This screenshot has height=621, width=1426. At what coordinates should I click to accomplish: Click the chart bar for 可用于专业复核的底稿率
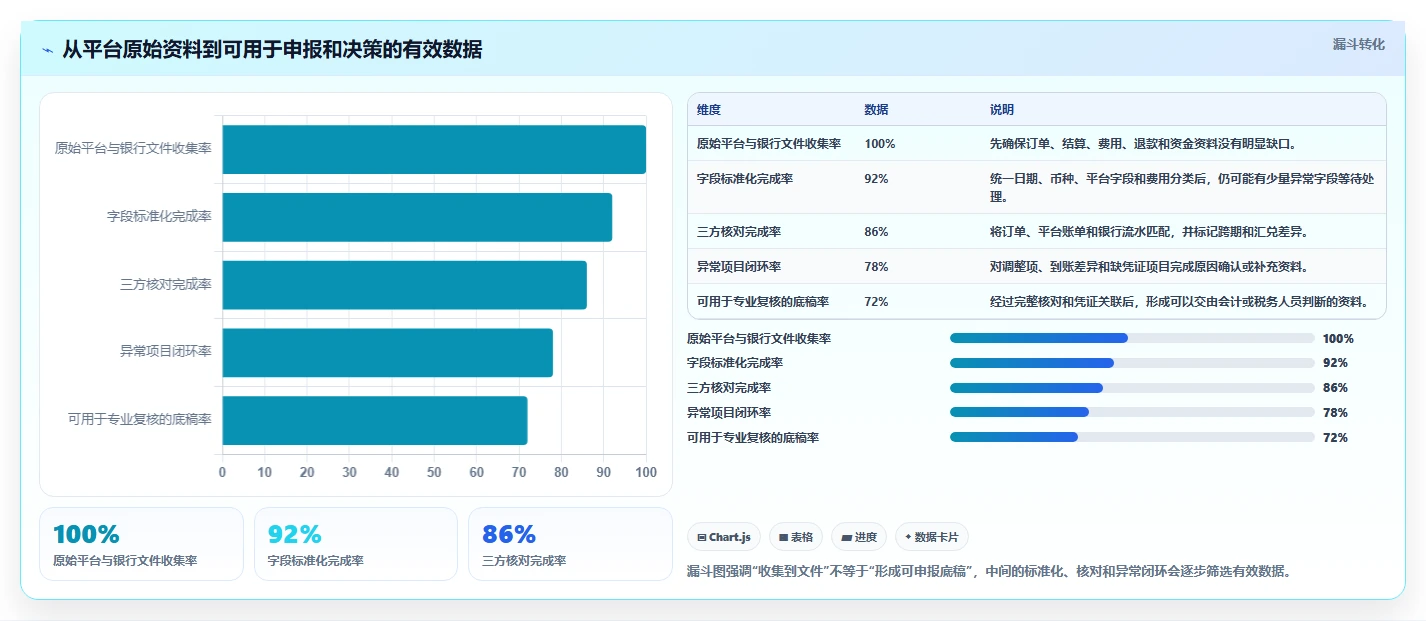point(374,420)
